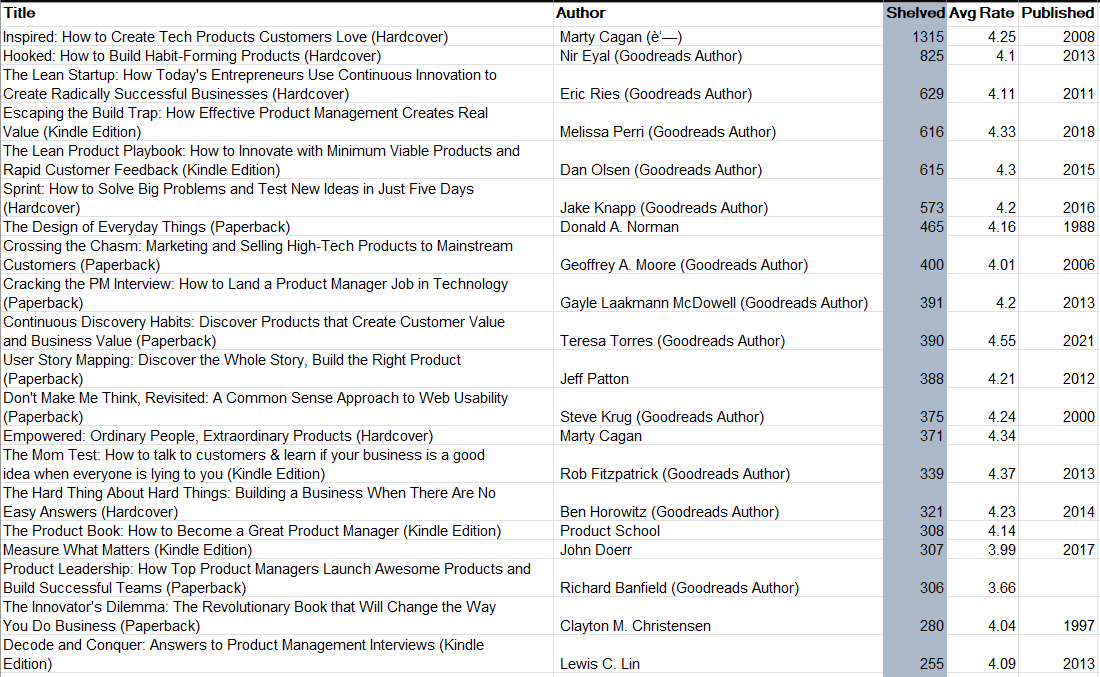
Task: Select The Product Book title cell
Action: (x=252, y=531)
